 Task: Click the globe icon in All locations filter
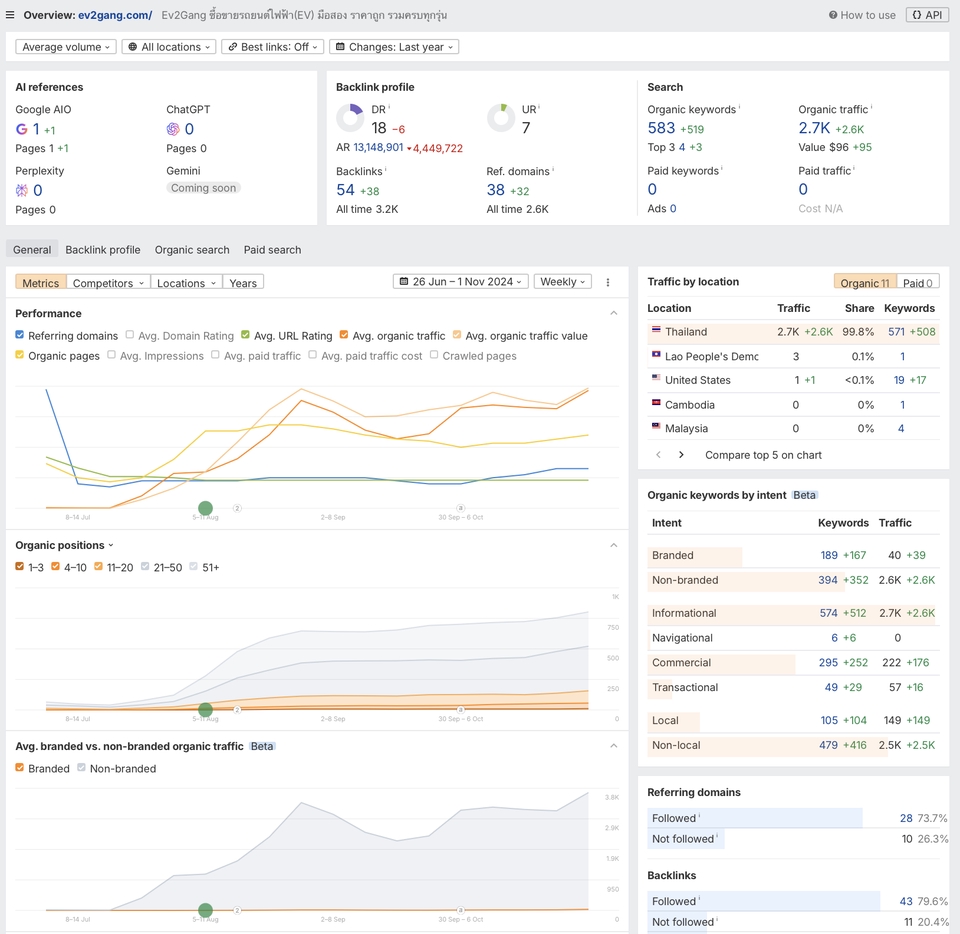coord(131,46)
